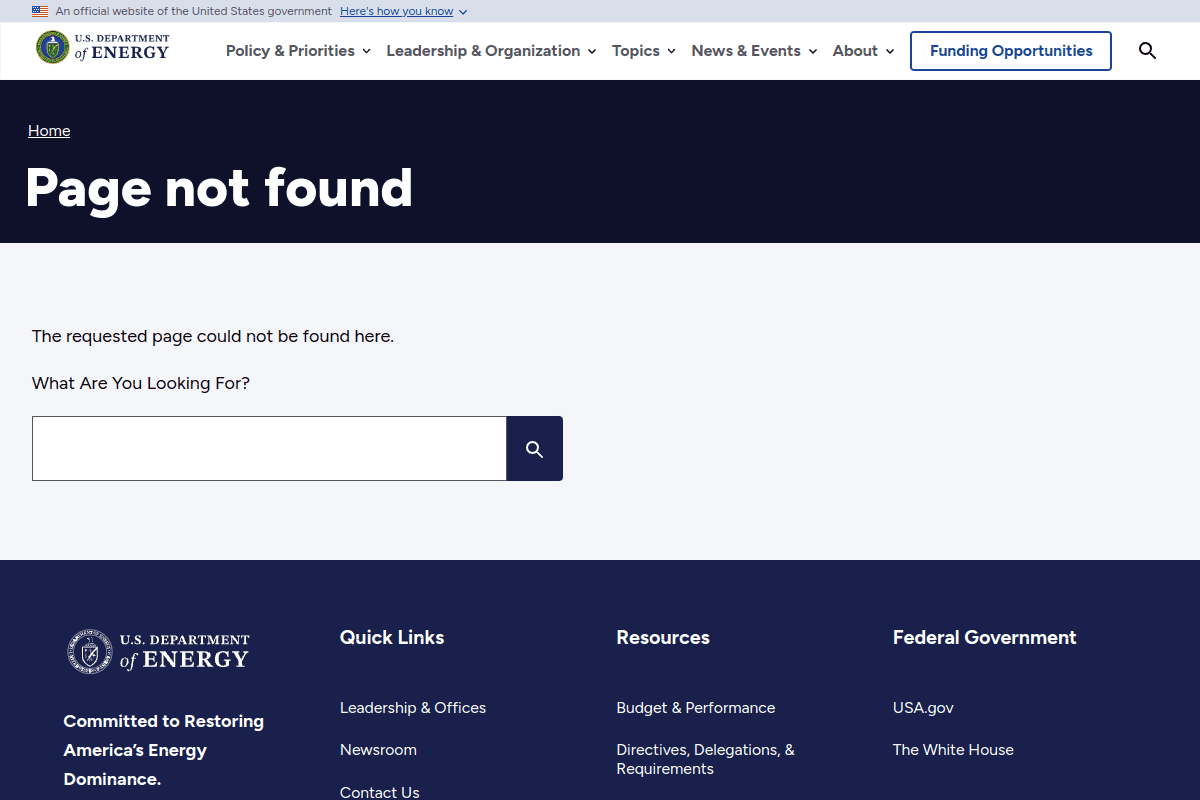Viewport: 1200px width, 800px height.
Task: Focus the page search text field
Action: pos(269,449)
